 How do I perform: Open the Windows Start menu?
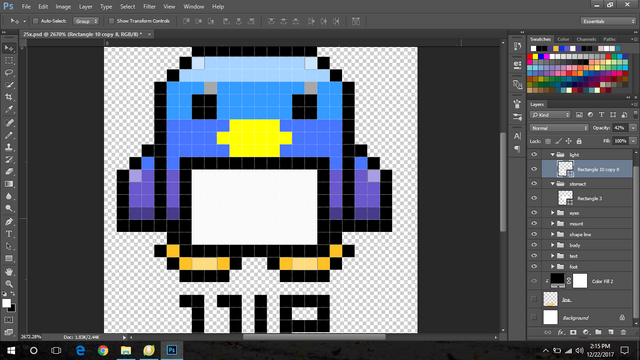pos(11,350)
